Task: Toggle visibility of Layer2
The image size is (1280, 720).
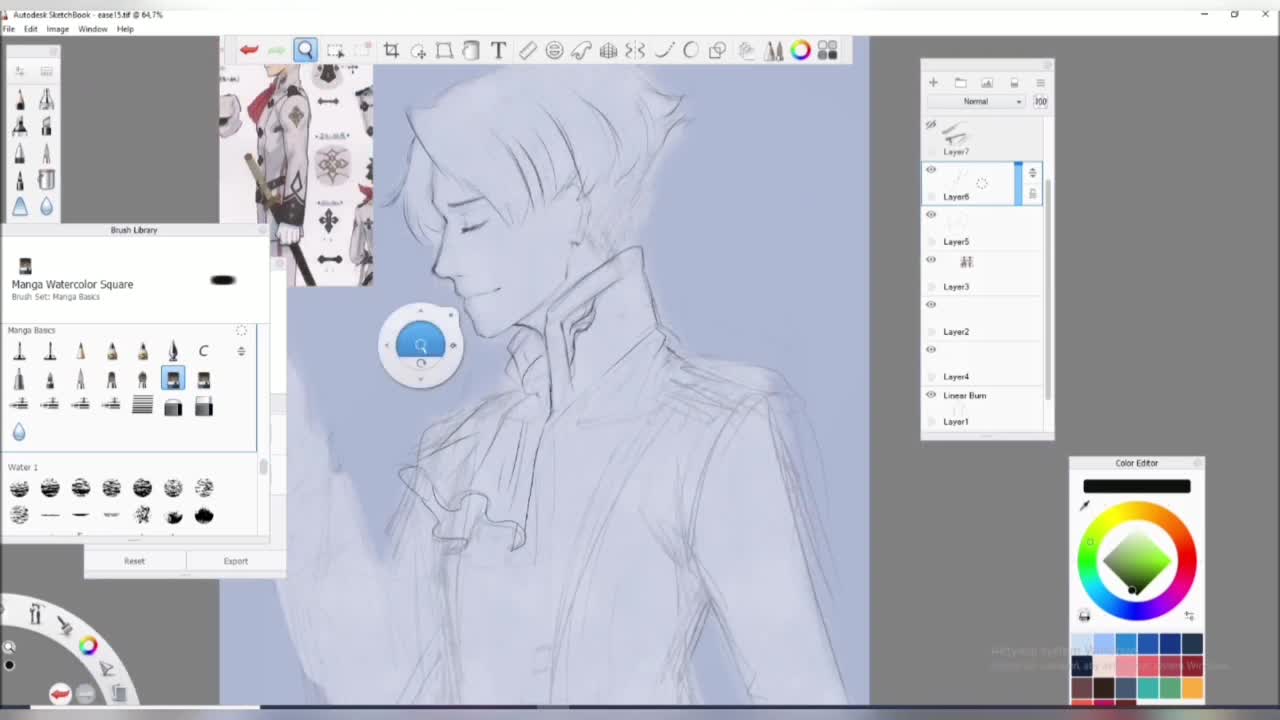Action: [931, 305]
